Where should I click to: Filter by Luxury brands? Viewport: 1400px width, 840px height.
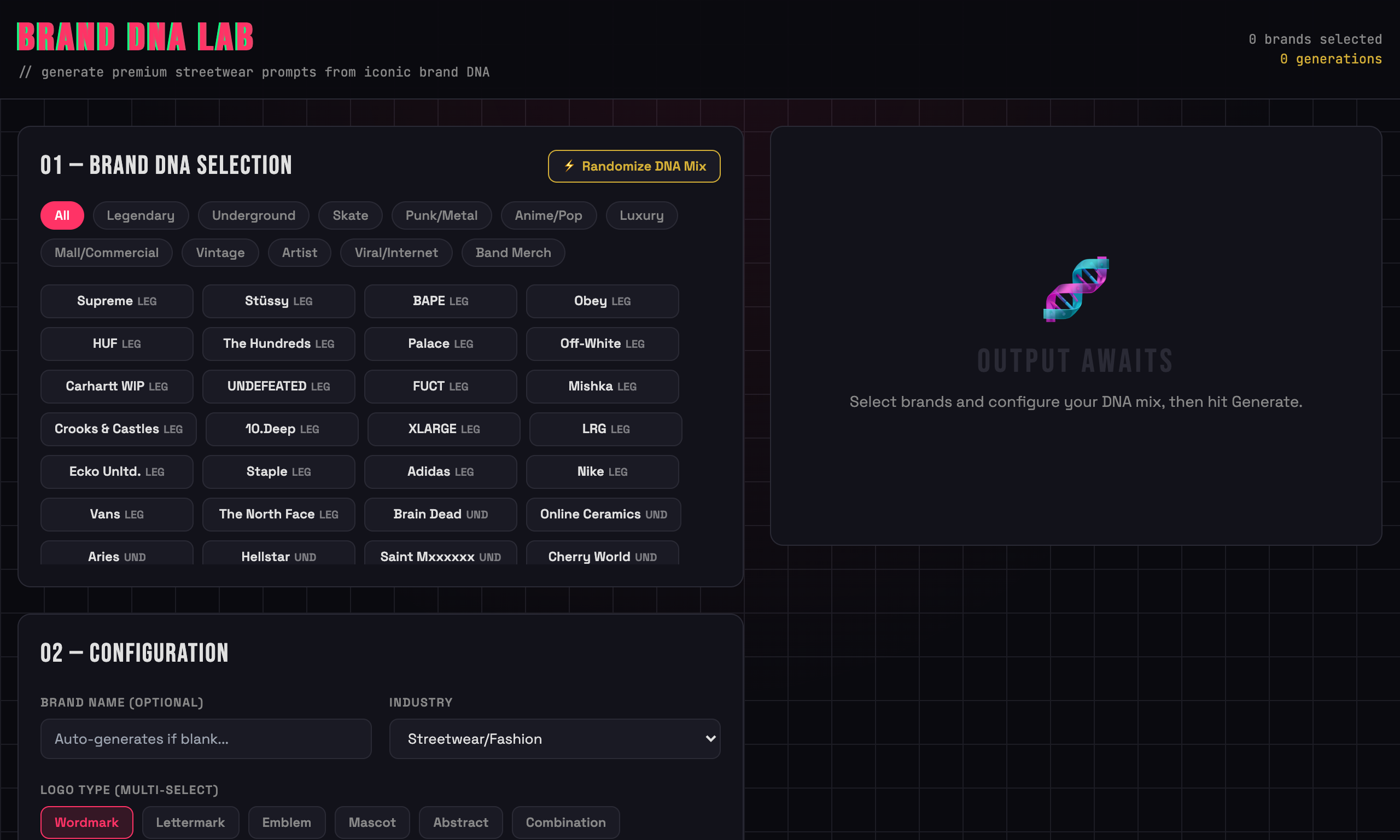click(641, 215)
